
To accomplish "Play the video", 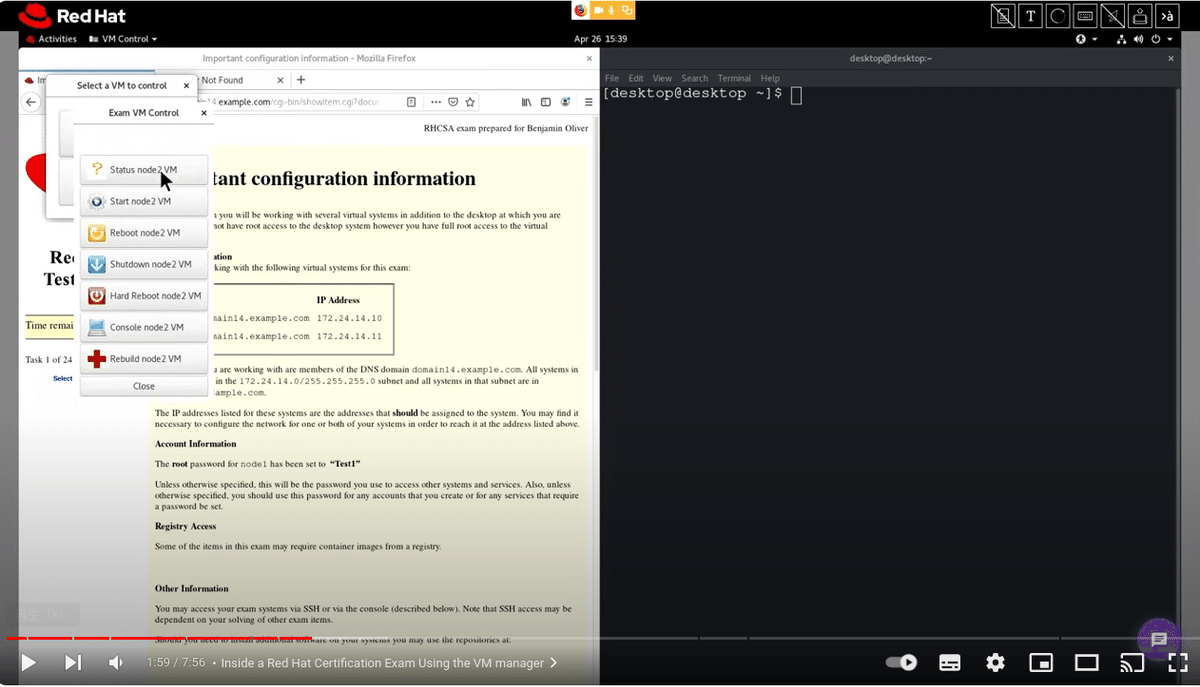I will 29,662.
